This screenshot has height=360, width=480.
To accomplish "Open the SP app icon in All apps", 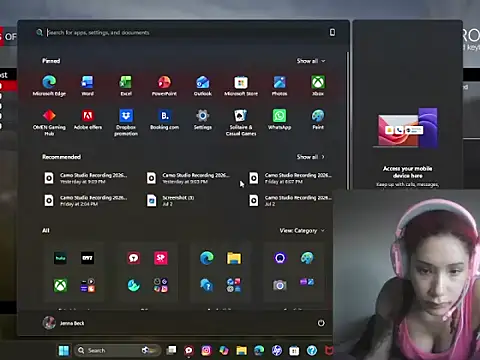I will point(161,258).
